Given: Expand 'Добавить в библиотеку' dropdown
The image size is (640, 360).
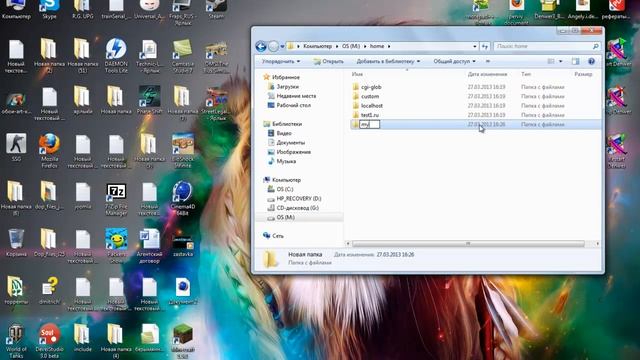Looking at the screenshot, I should [x=388, y=61].
